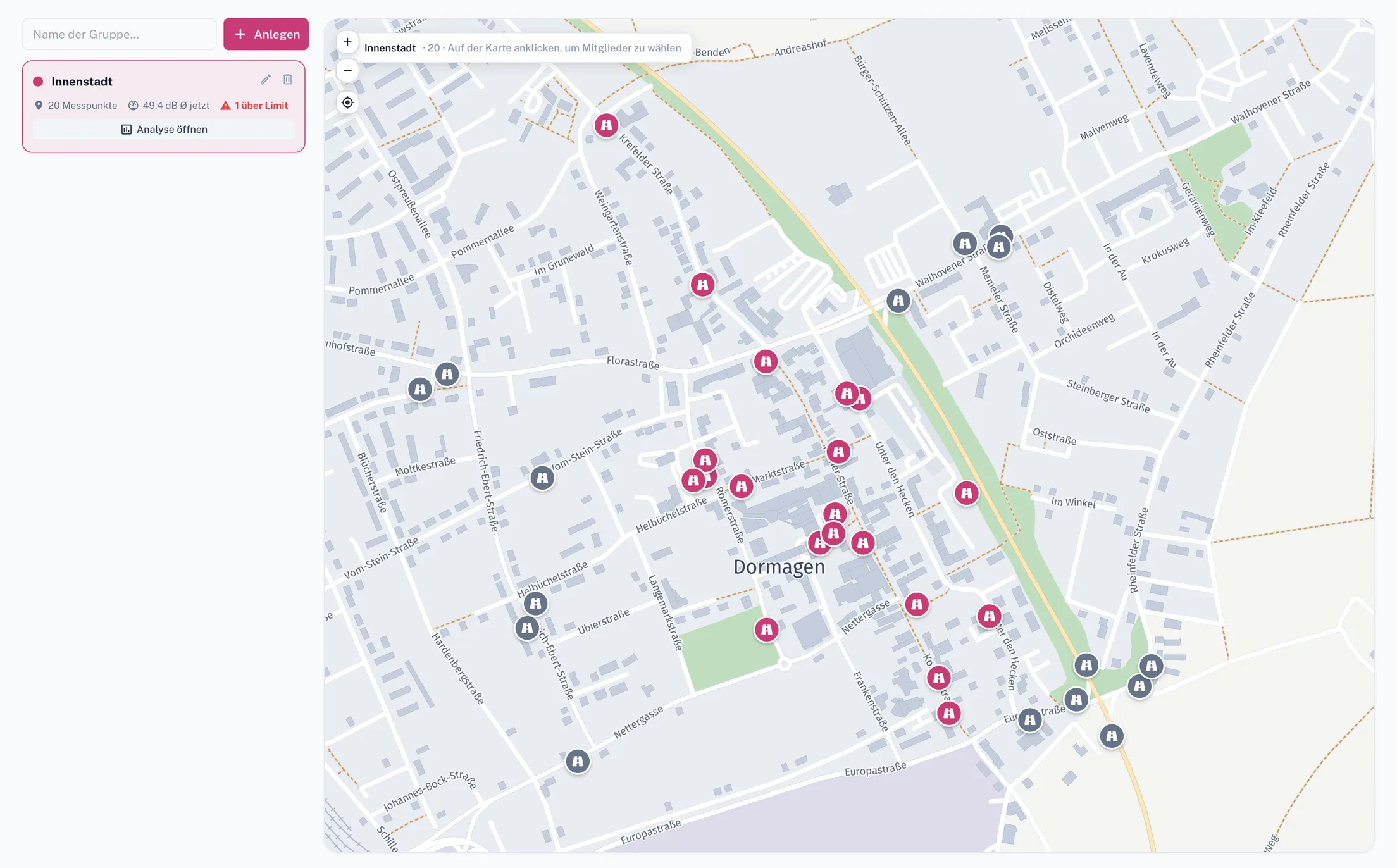Select the pink marker east of Unter den Hecken

coord(966,493)
